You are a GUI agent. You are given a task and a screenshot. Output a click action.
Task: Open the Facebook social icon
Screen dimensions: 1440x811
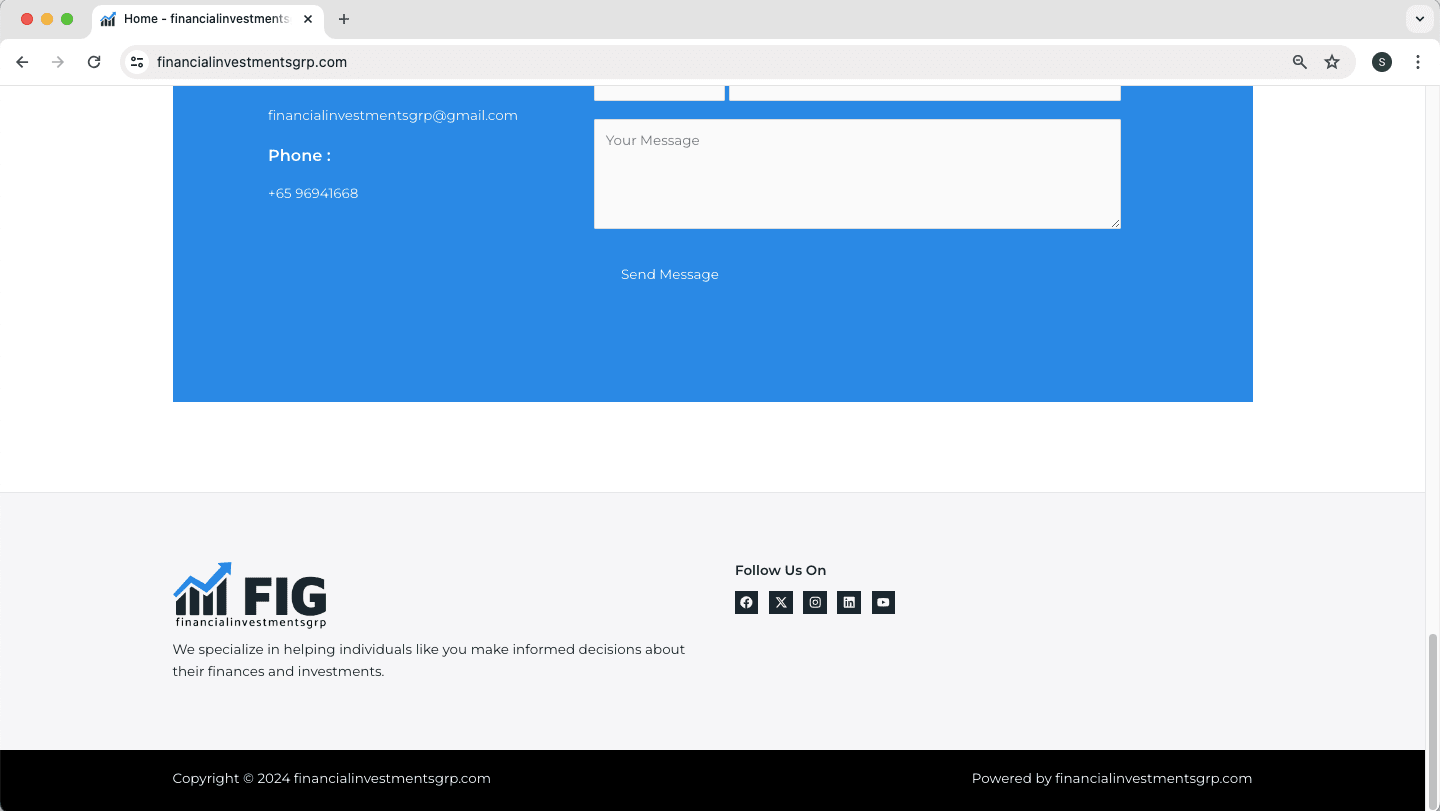(x=746, y=602)
